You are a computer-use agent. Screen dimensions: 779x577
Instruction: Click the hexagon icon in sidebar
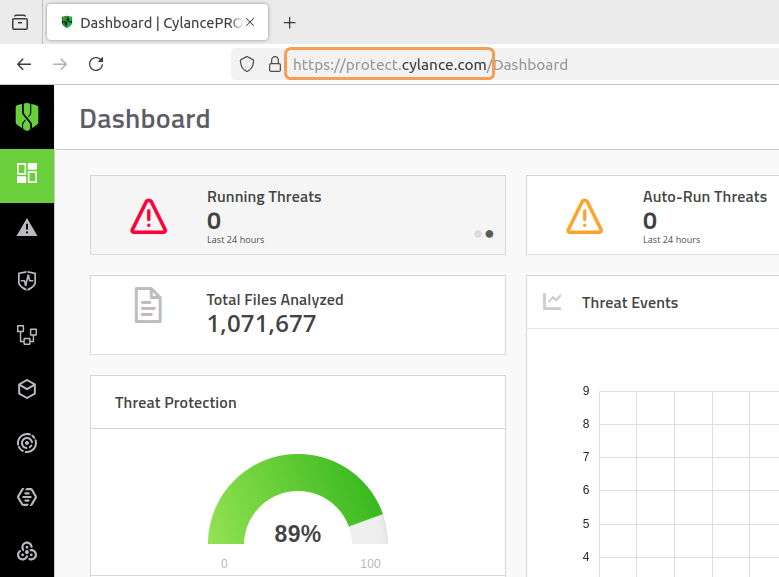click(x=27, y=497)
